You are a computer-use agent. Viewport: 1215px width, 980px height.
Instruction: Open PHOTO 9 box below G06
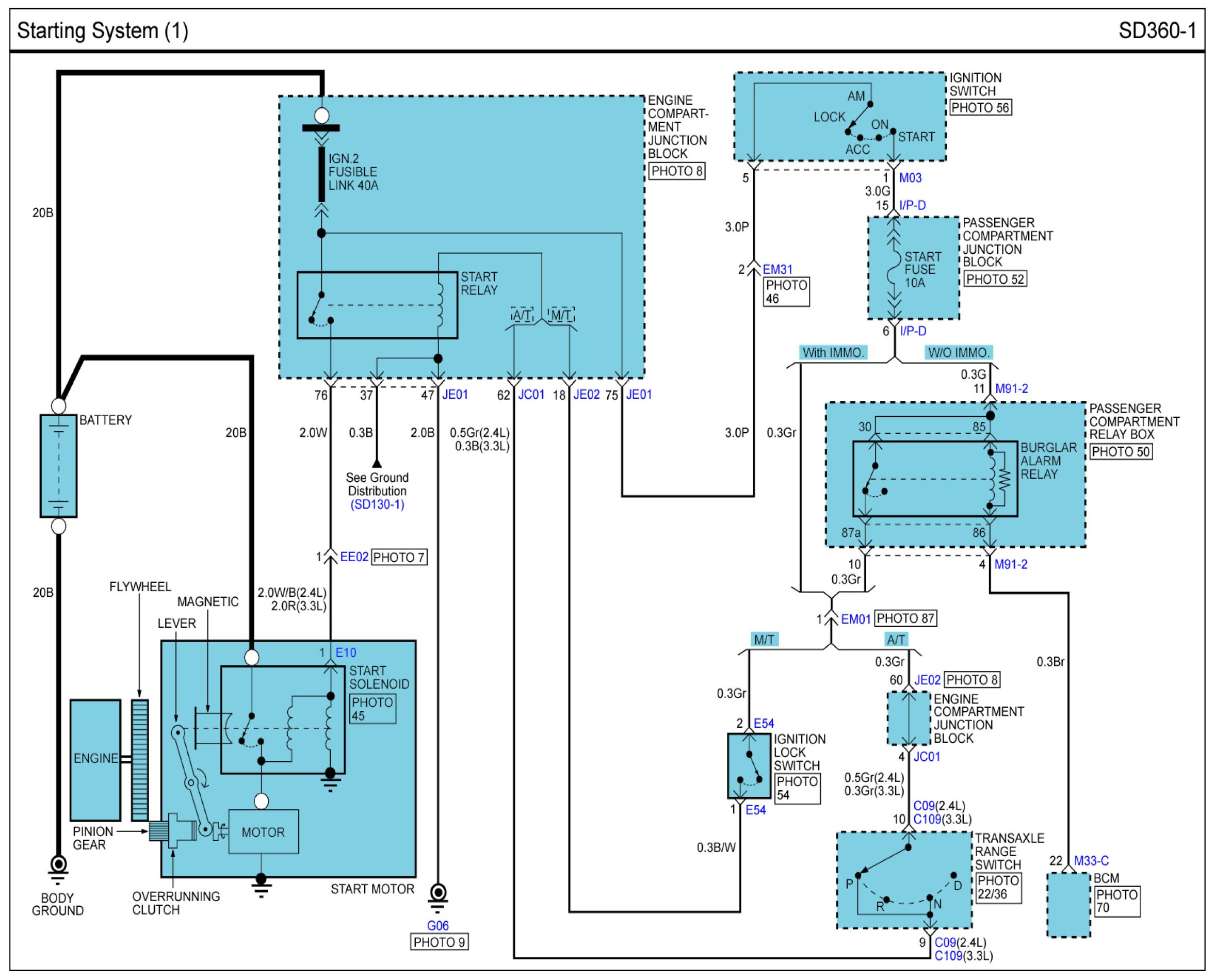439,942
